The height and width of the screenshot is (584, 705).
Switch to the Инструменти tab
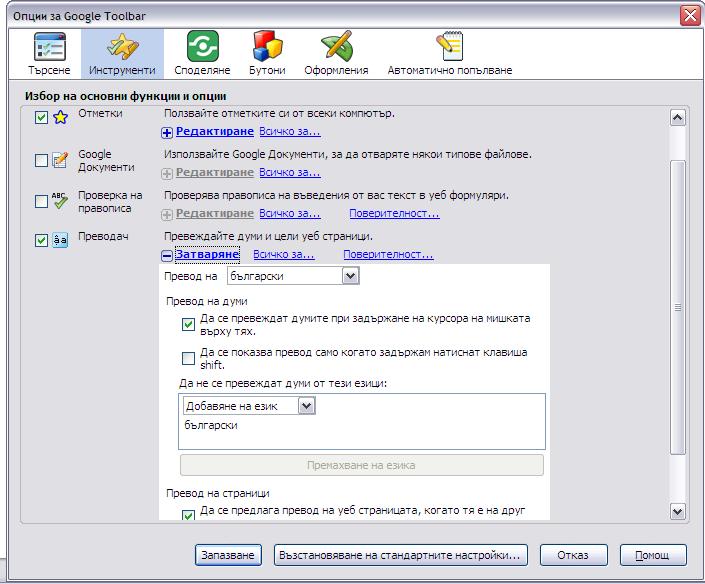122,53
